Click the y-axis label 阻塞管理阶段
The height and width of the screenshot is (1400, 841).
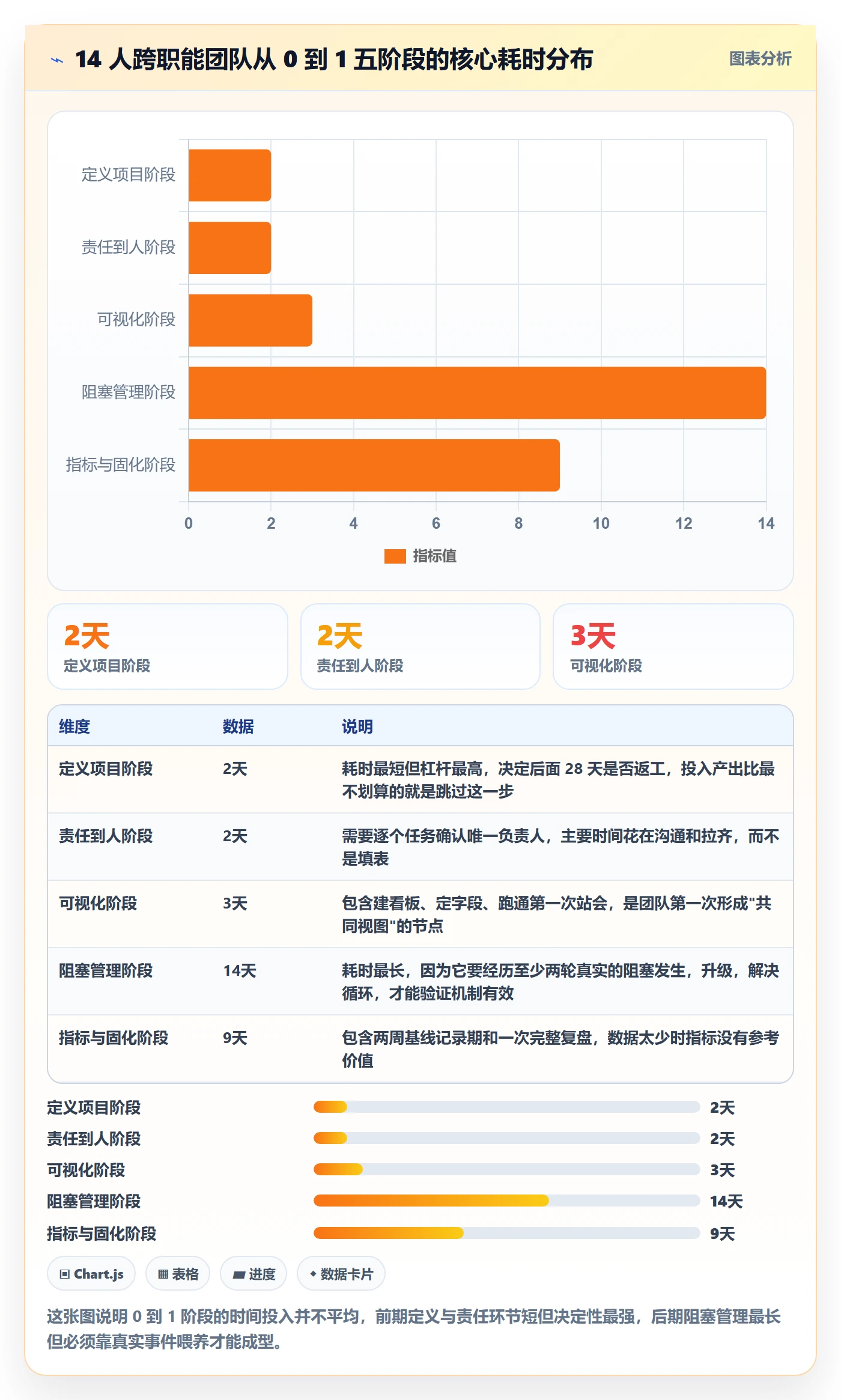(x=129, y=392)
